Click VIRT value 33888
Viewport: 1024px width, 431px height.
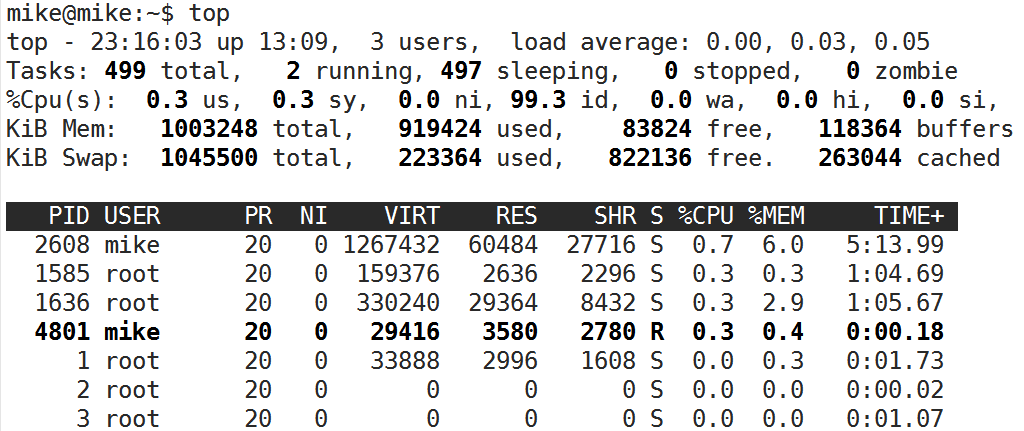[405, 360]
